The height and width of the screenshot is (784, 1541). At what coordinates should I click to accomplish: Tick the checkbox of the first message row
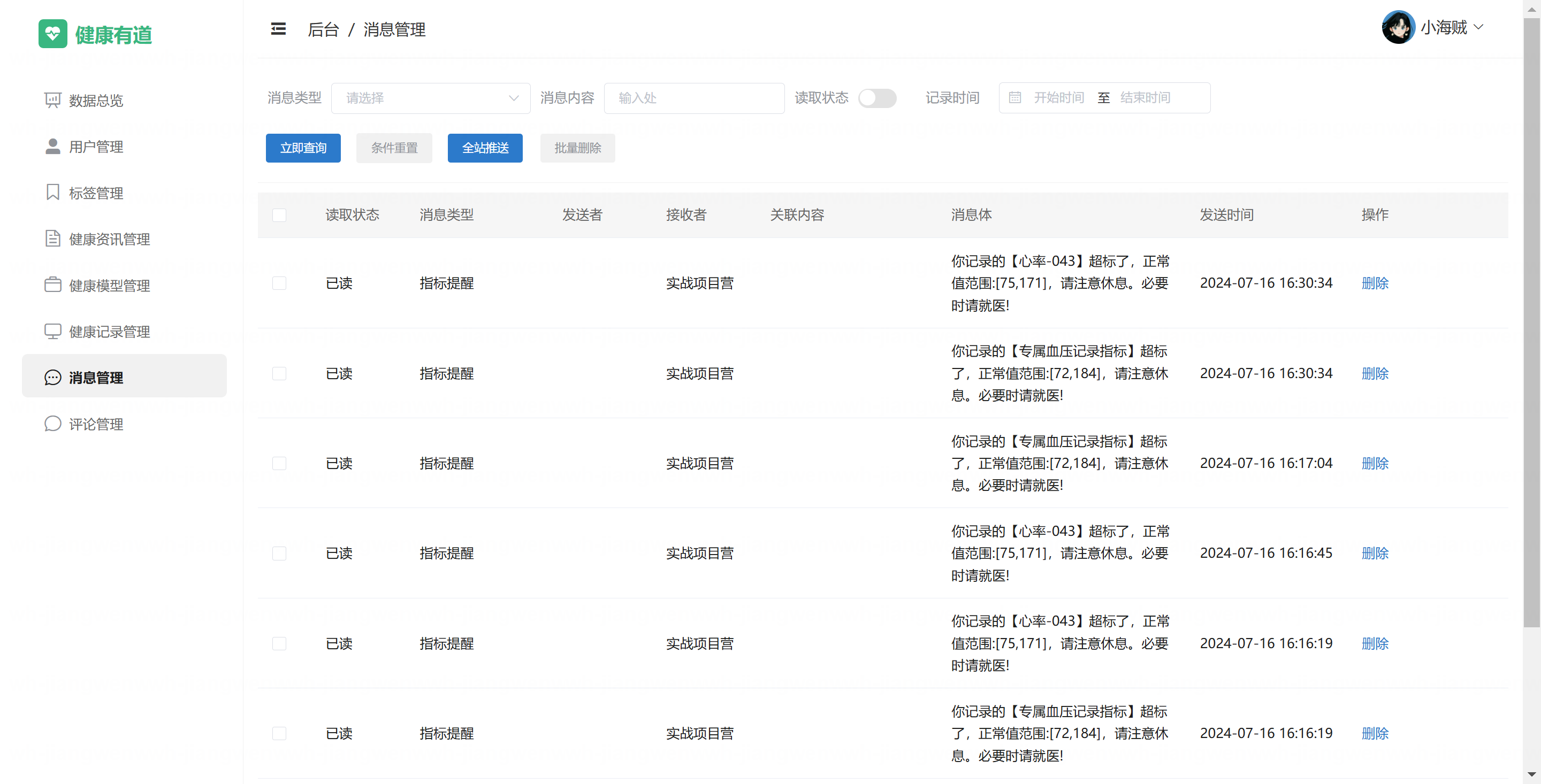279,283
